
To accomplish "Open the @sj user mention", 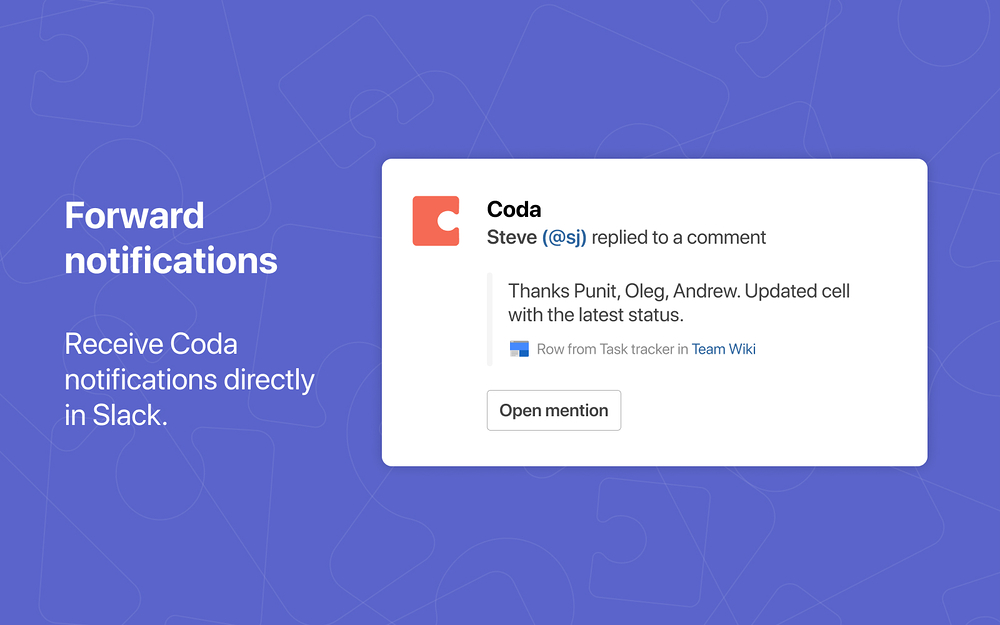I will point(564,237).
